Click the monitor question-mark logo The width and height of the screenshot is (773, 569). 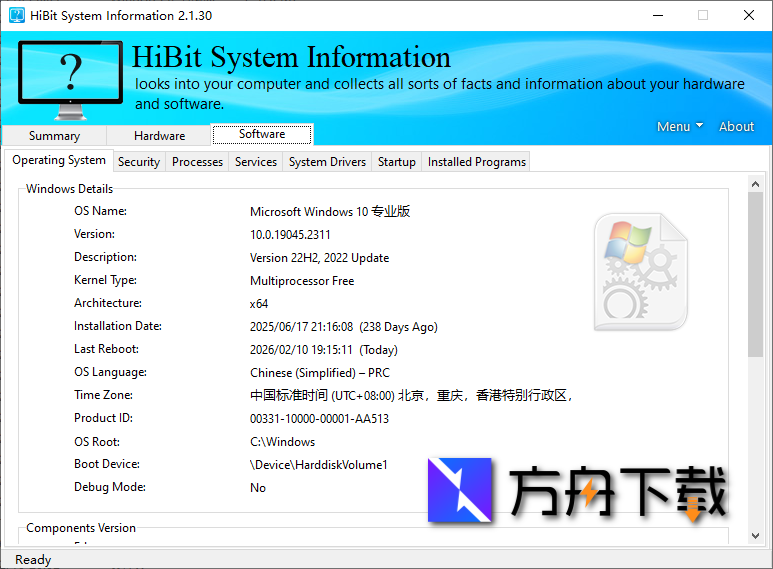click(70, 80)
